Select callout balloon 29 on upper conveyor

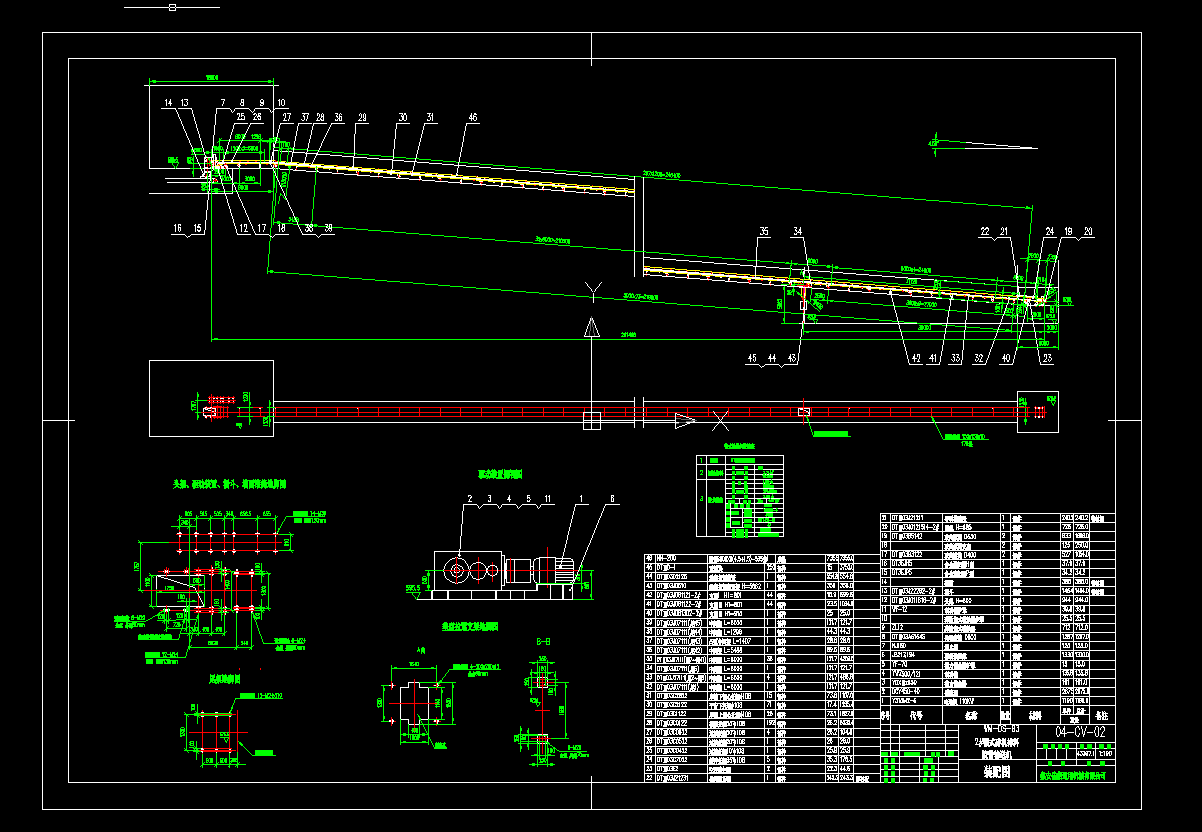click(362, 117)
